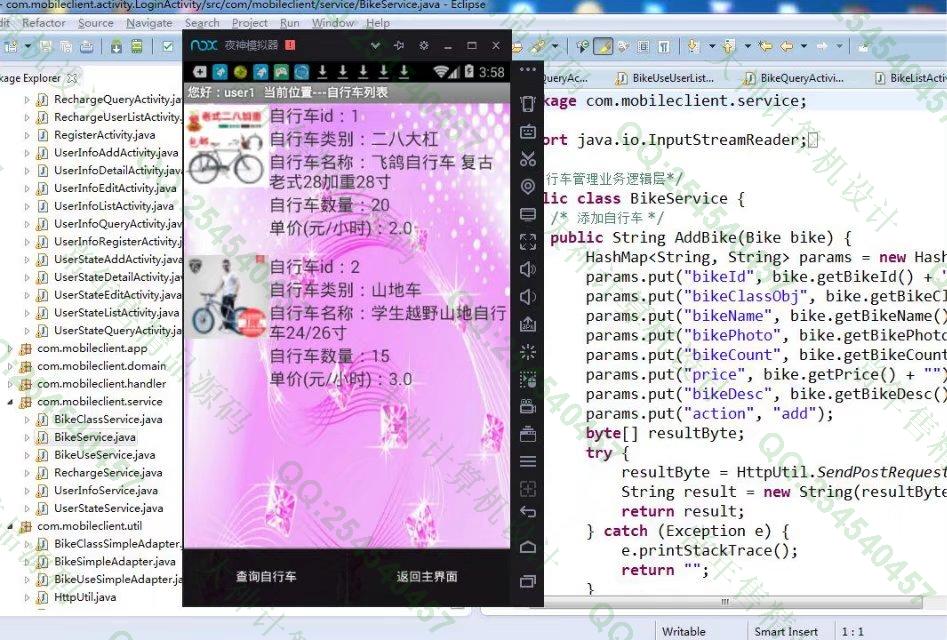947x640 pixels.
Task: Open forward history dropdown arrow
Action: pos(839,46)
